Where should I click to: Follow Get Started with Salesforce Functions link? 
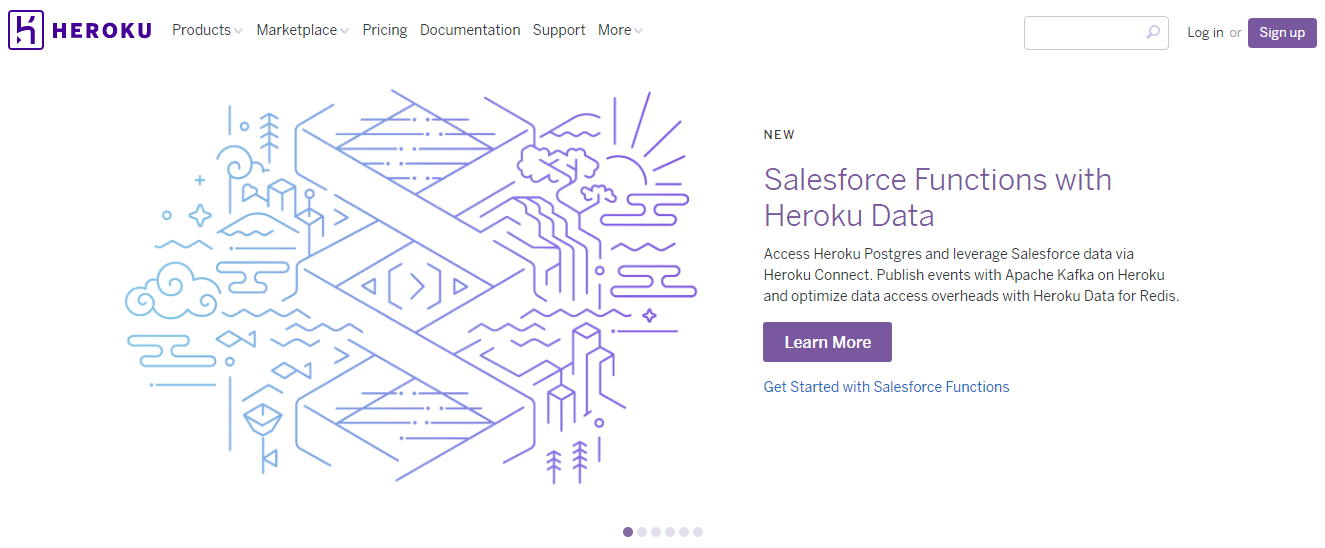886,387
